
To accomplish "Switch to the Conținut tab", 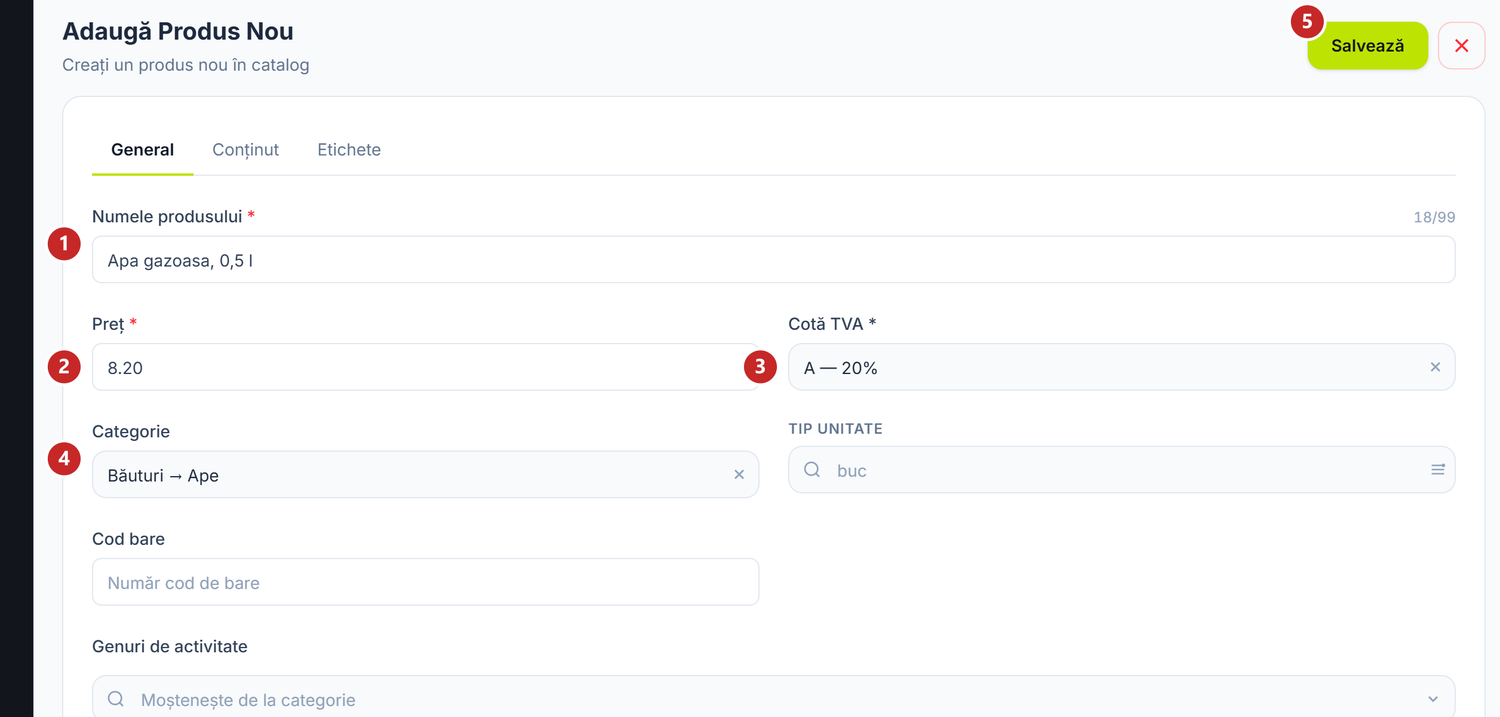I will 246,150.
